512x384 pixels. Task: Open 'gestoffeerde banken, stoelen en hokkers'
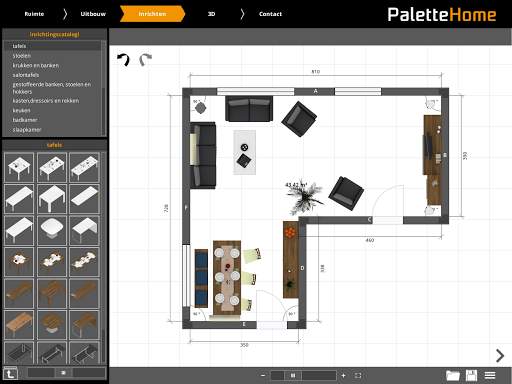click(53, 88)
